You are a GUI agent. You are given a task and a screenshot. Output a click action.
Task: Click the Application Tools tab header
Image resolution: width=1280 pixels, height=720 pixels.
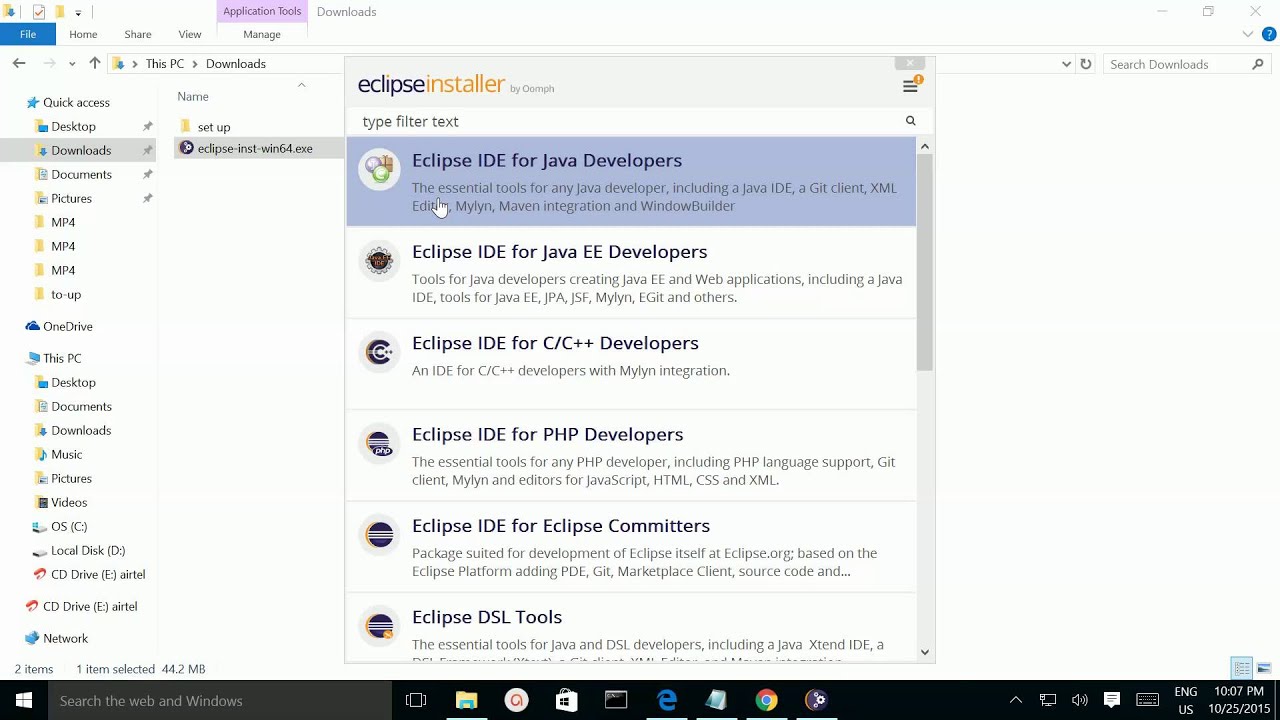pyautogui.click(x=262, y=11)
